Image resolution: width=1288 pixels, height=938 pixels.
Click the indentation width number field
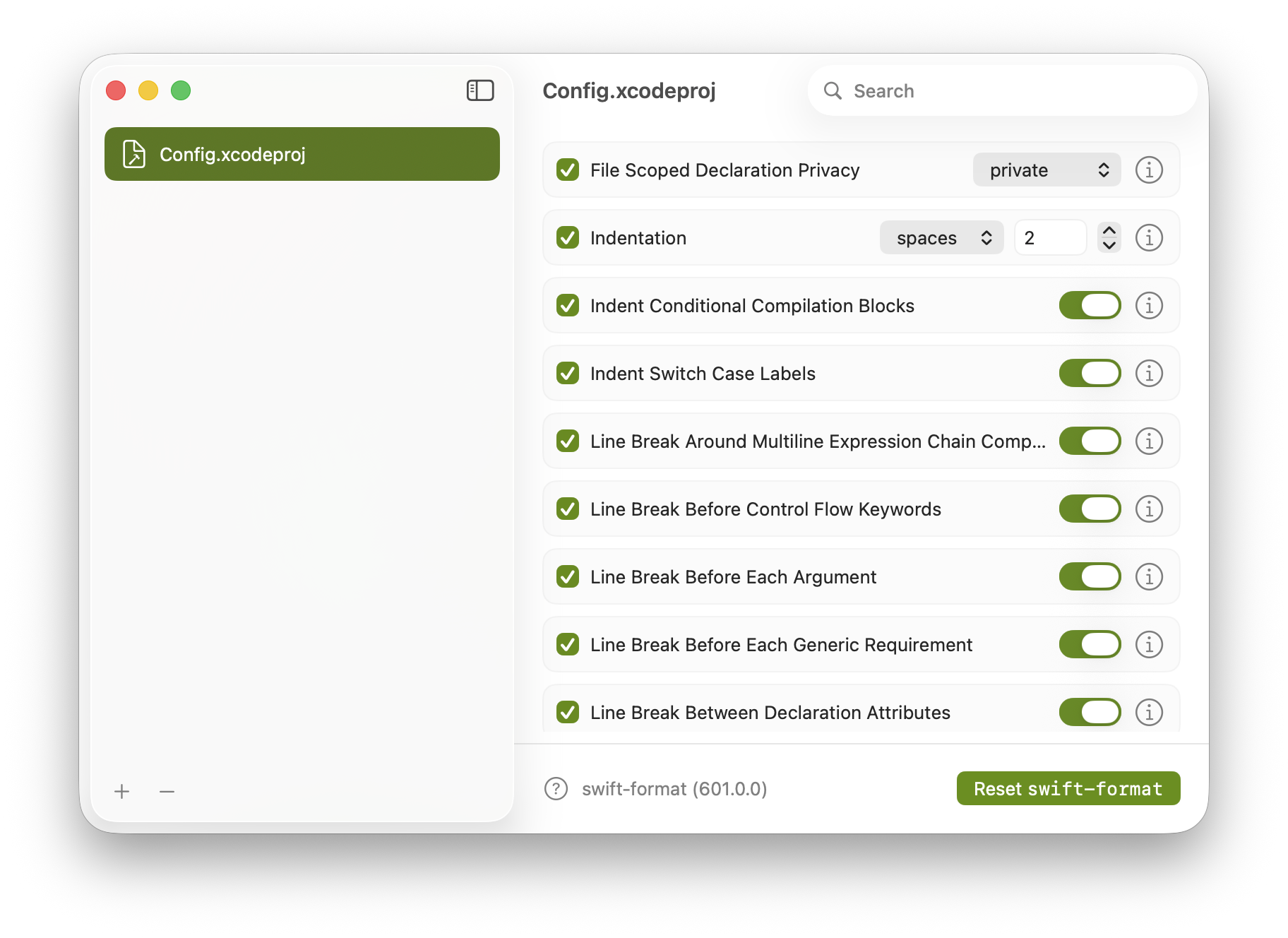coord(1050,238)
